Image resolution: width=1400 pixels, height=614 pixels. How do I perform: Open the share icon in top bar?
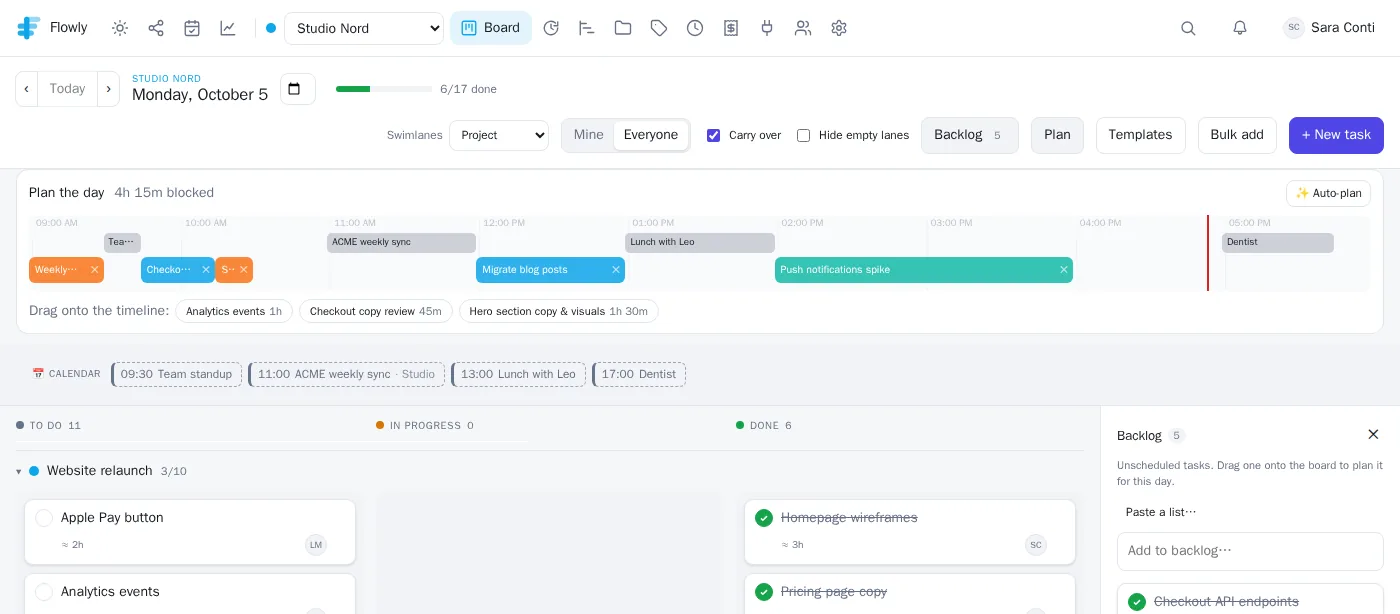click(156, 28)
